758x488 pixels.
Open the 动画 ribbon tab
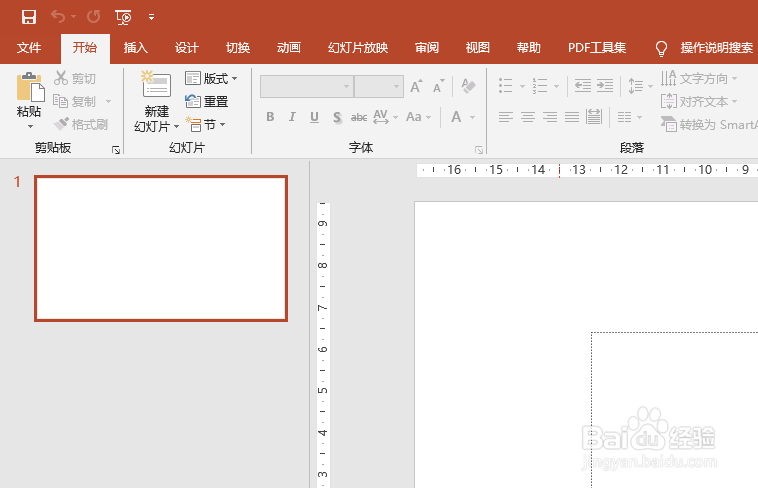tap(289, 48)
